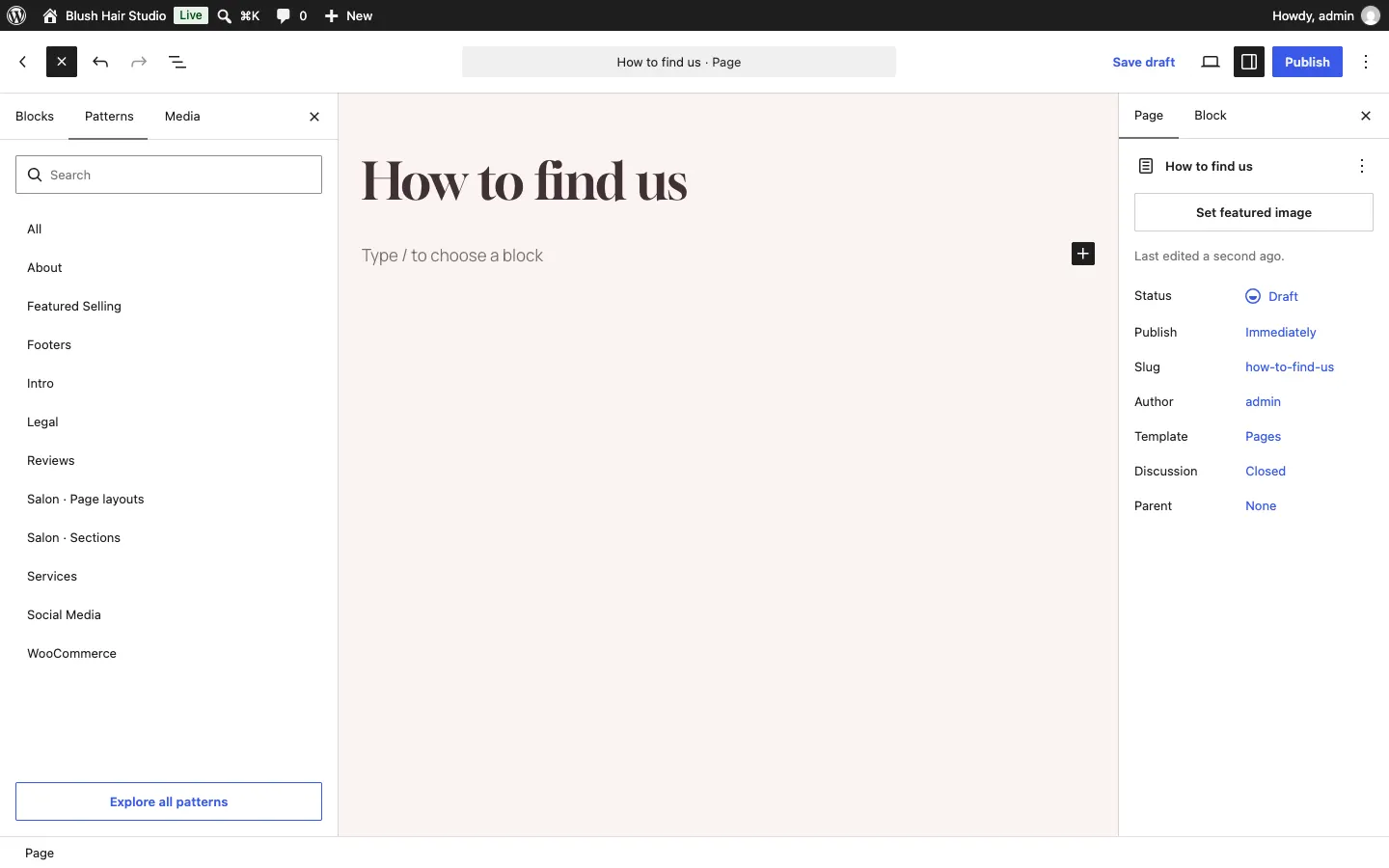The image size is (1389, 868).
Task: Open the WordPress logo menu
Action: [16, 15]
